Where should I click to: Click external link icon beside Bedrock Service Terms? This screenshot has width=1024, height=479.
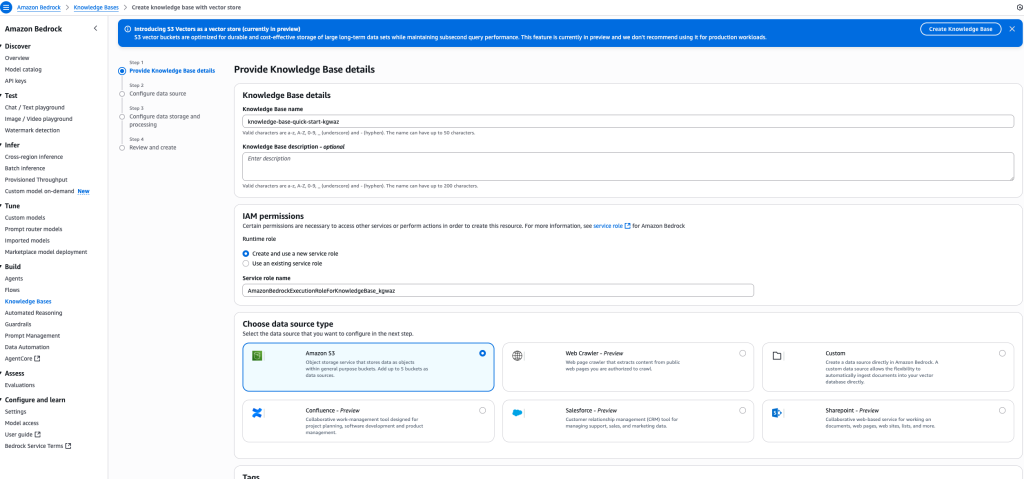68,446
